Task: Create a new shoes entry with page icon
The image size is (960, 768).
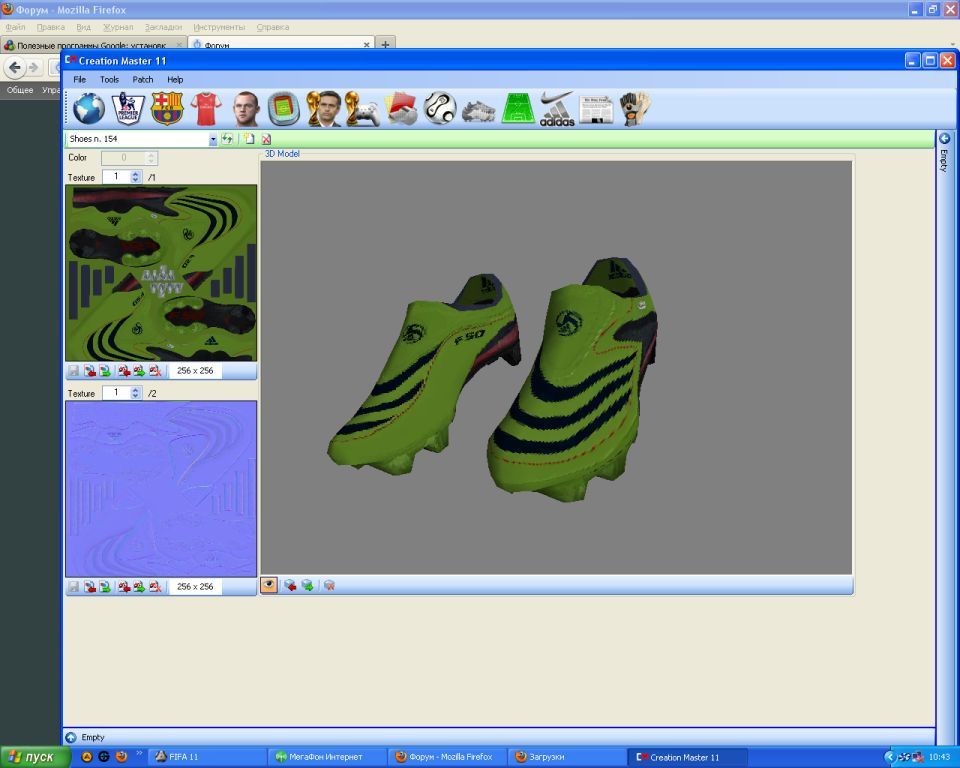Action: pyautogui.click(x=249, y=139)
